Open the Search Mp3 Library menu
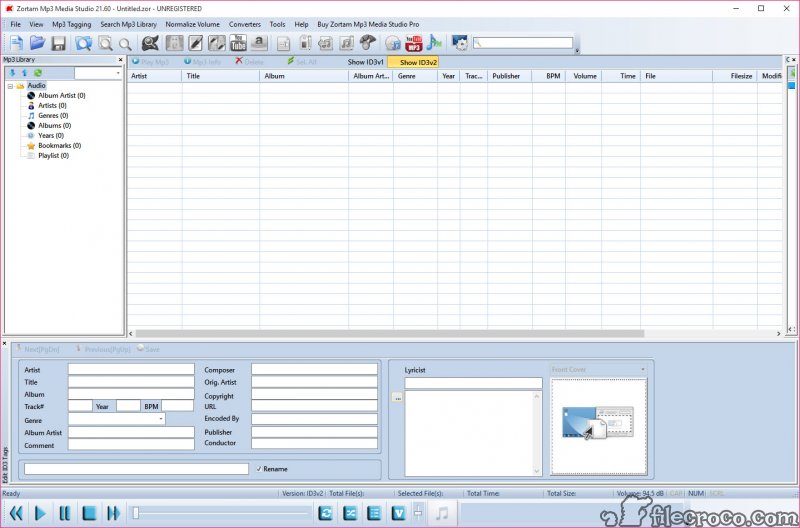Image resolution: width=800 pixels, height=528 pixels. (x=128, y=24)
